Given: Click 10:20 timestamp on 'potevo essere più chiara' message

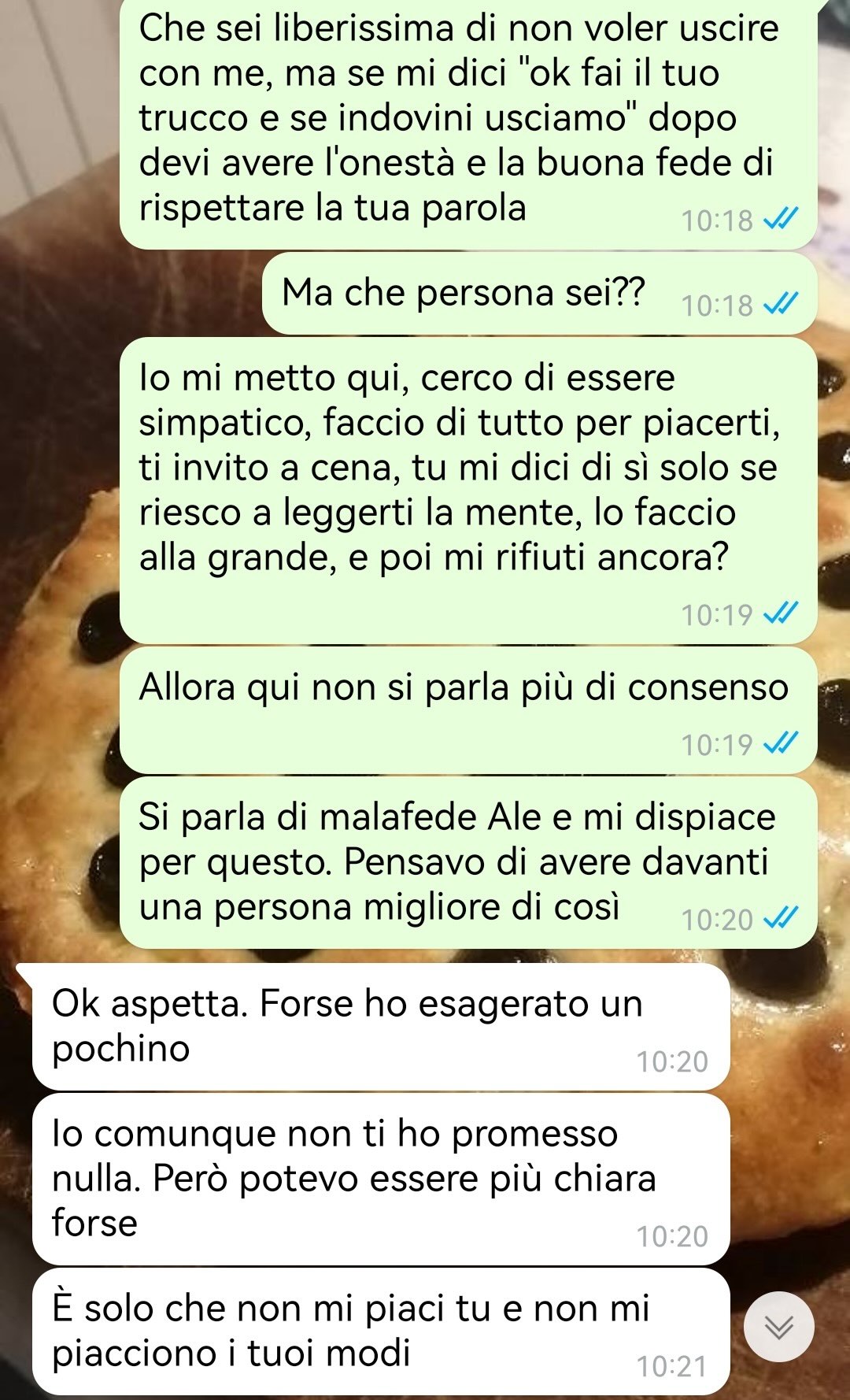Looking at the screenshot, I should click(672, 1236).
